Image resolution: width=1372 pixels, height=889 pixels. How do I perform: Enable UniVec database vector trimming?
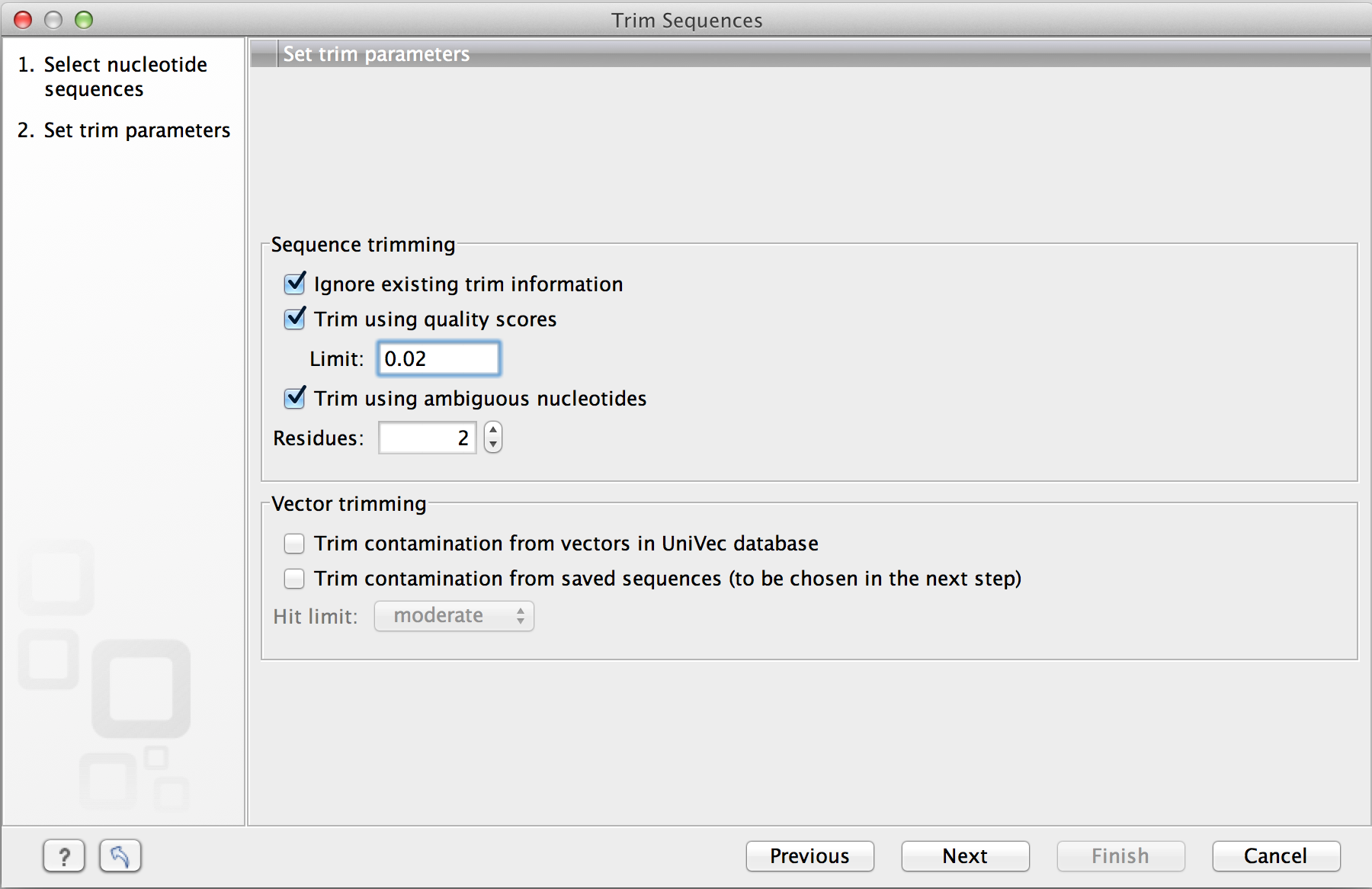[294, 544]
